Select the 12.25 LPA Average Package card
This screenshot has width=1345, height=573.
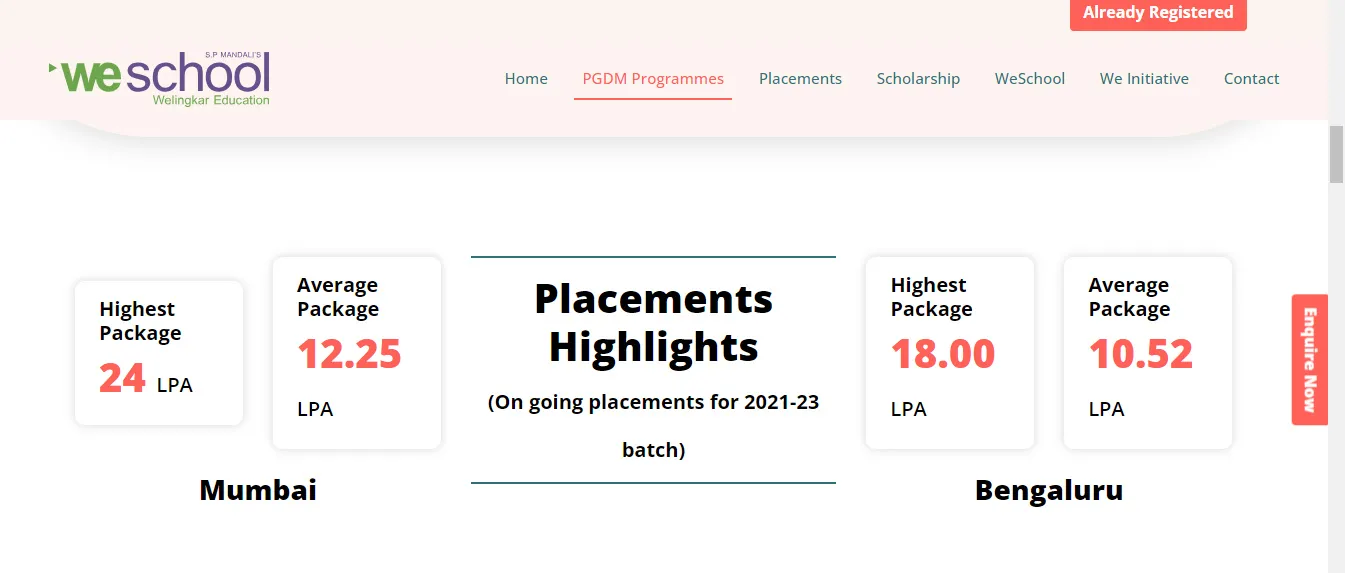(357, 353)
